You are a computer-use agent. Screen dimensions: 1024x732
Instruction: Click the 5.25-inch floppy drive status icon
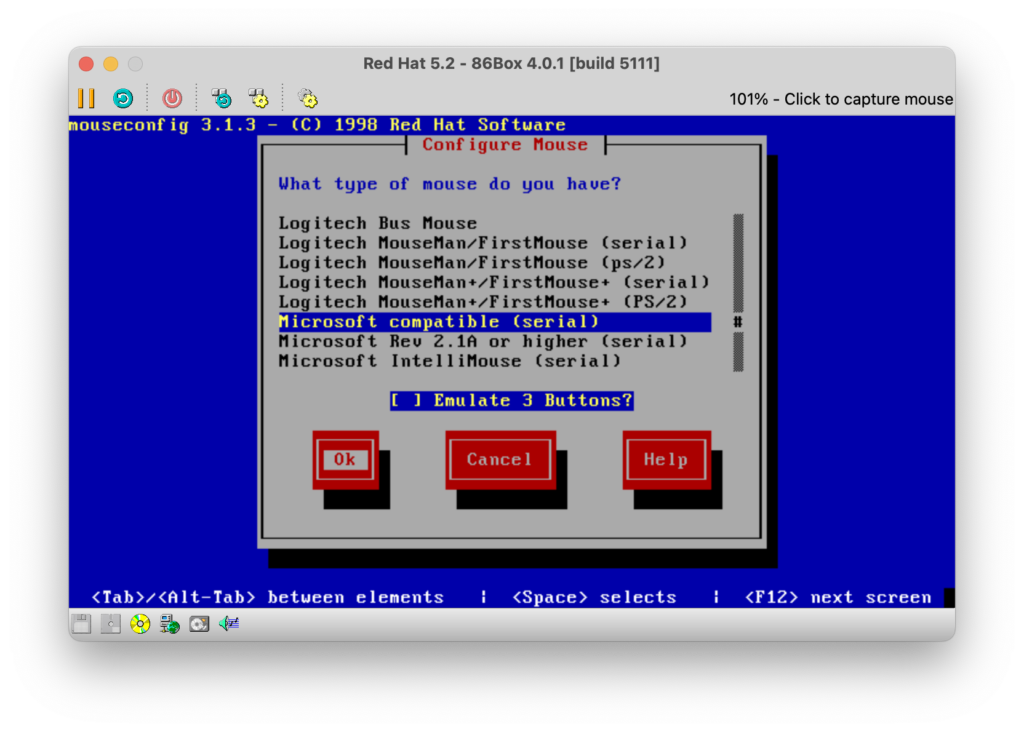coord(110,624)
